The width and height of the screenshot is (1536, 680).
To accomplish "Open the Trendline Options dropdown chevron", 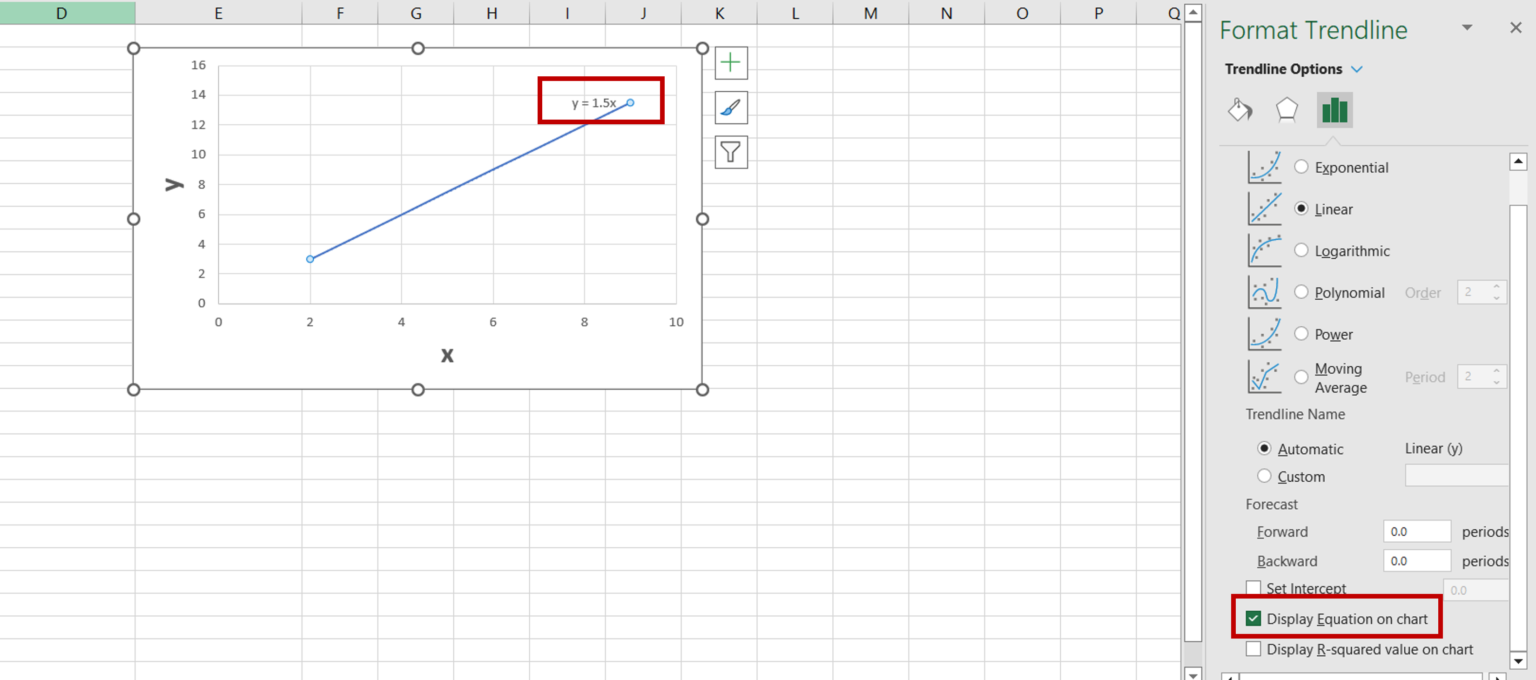I will (x=1357, y=68).
